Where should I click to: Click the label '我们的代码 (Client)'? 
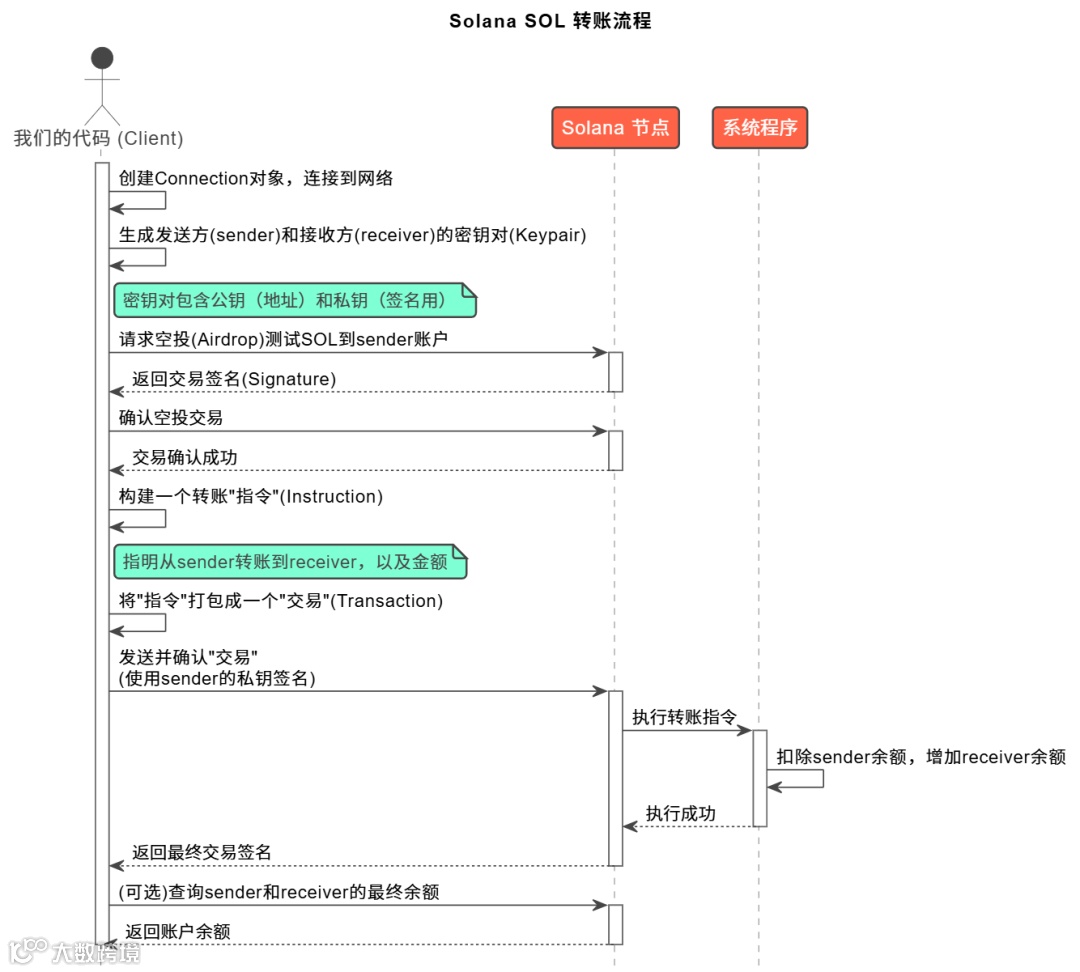point(98,138)
